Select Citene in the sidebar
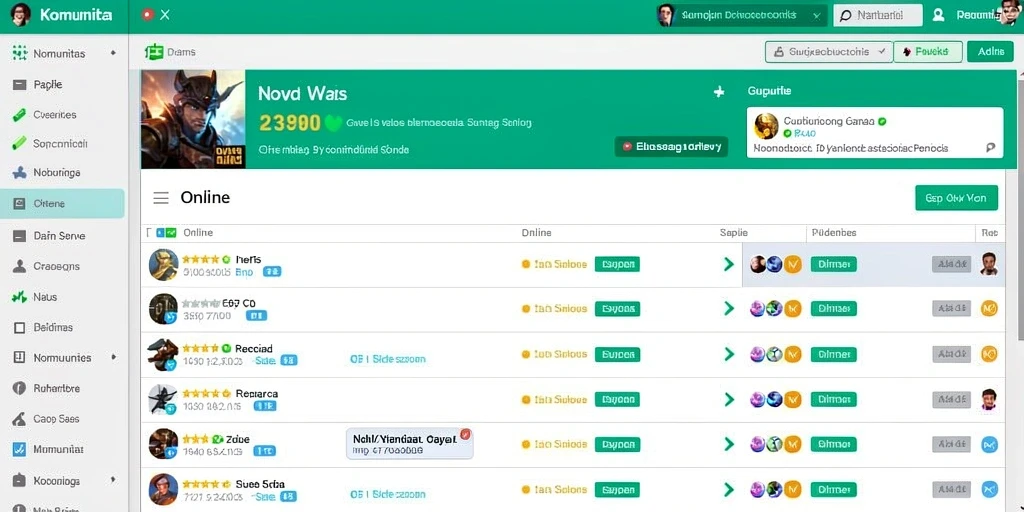 62,203
